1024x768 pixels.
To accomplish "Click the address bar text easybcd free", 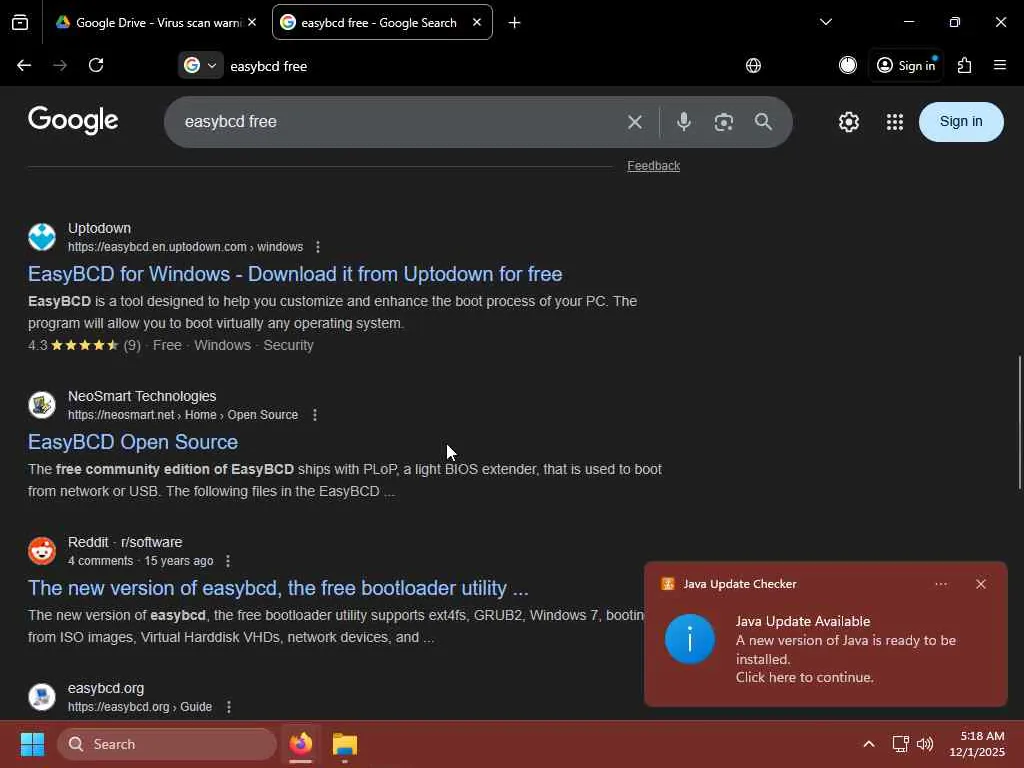I will [x=268, y=66].
